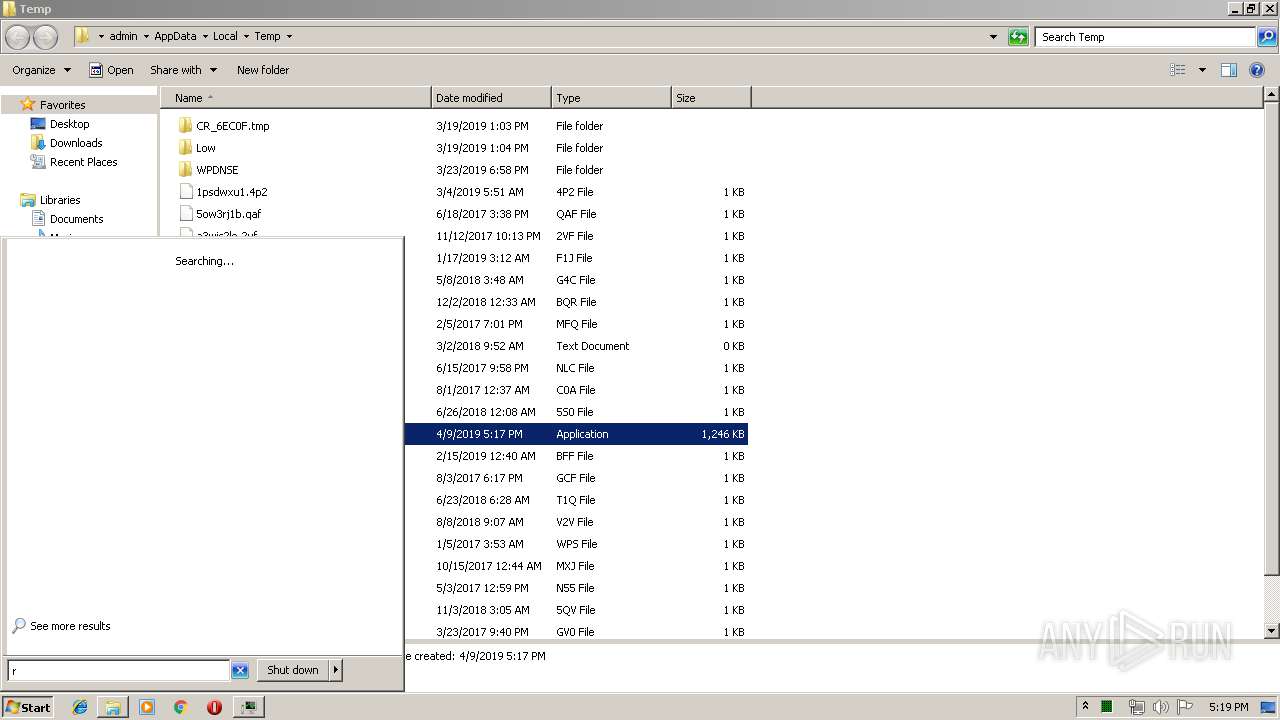Clear the Start menu search box
This screenshot has width=1280, height=720.
[x=240, y=671]
